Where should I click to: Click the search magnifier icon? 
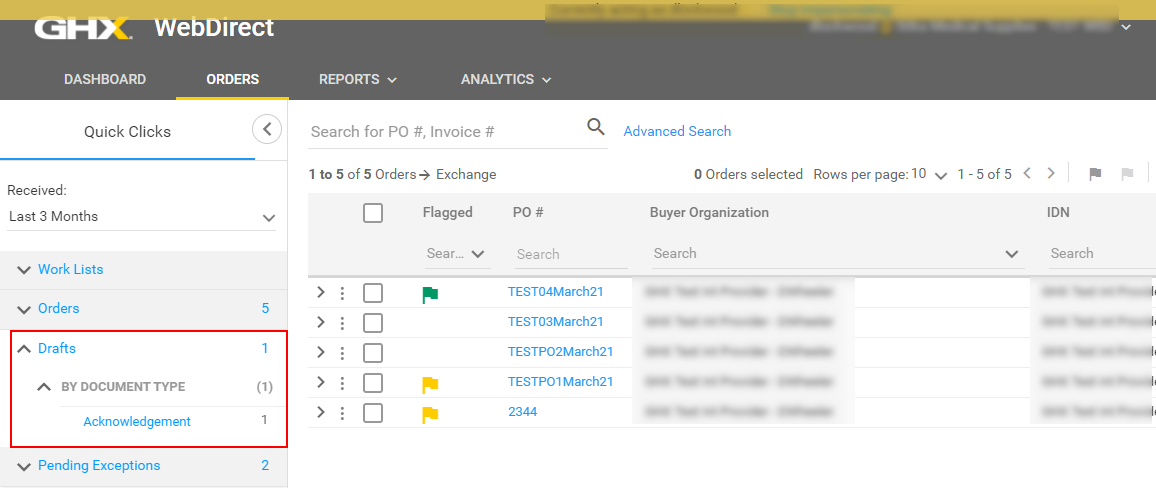coord(596,127)
